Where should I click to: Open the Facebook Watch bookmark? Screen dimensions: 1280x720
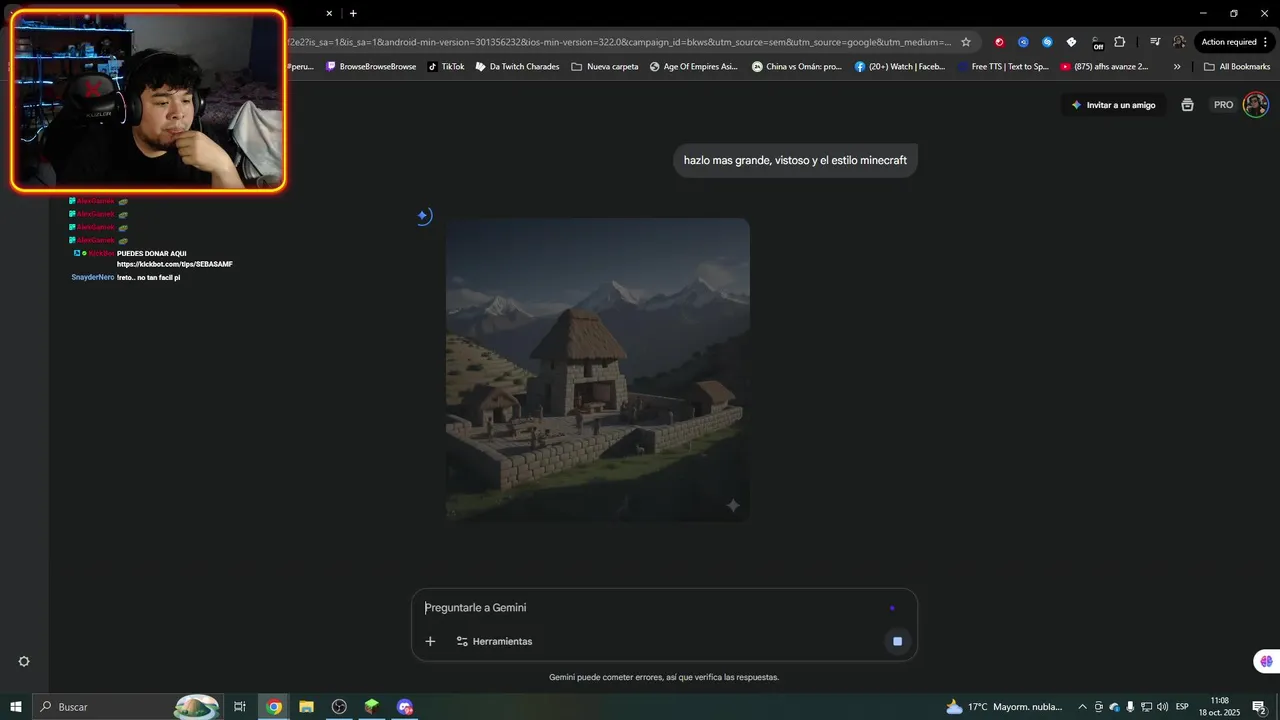pos(900,67)
